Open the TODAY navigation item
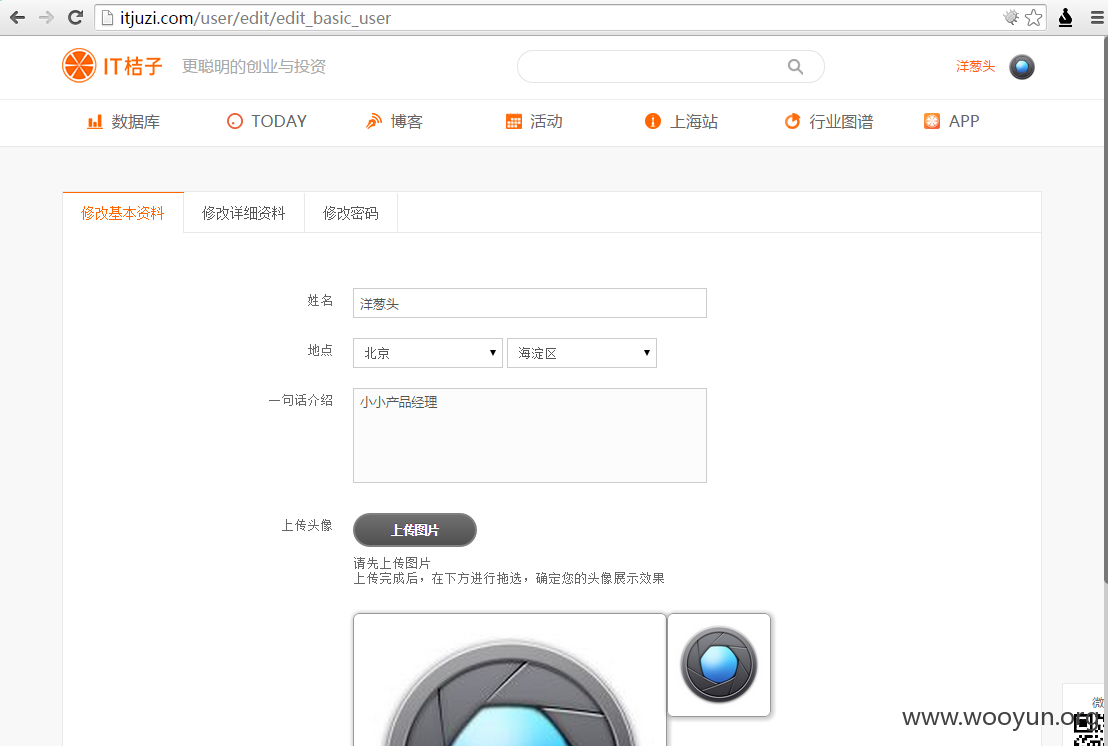The image size is (1108, 746). (x=266, y=122)
